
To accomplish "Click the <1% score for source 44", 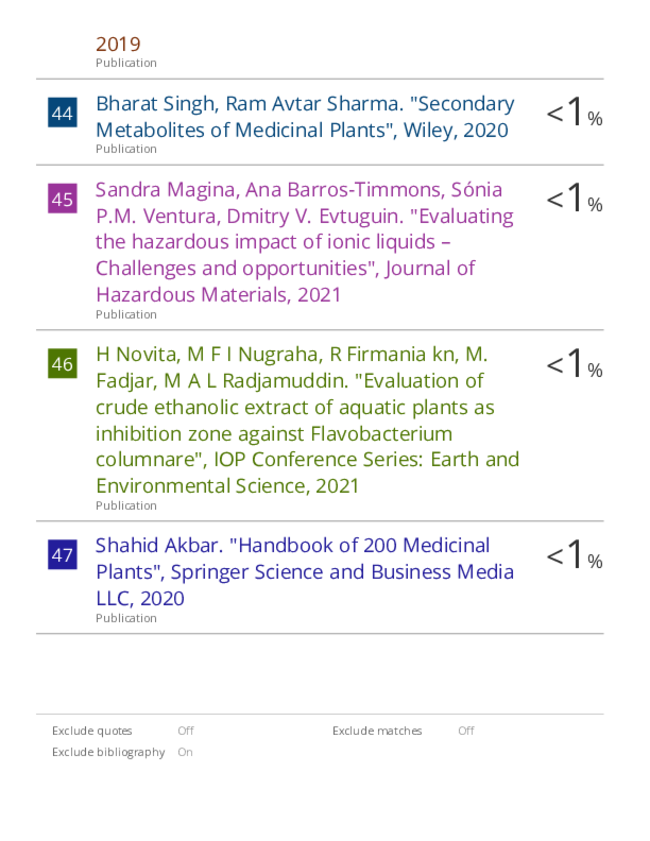I will click(574, 112).
